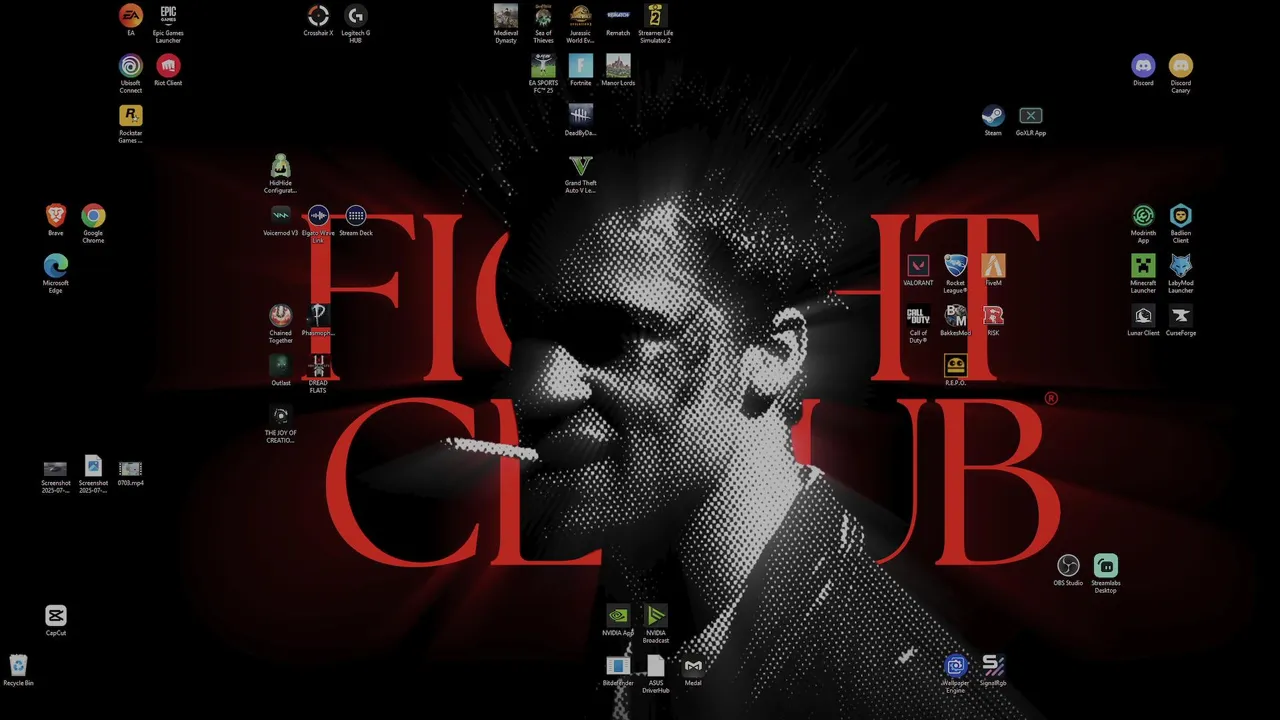Select the Bildefinder icon
The image size is (1280, 720).
click(x=618, y=666)
